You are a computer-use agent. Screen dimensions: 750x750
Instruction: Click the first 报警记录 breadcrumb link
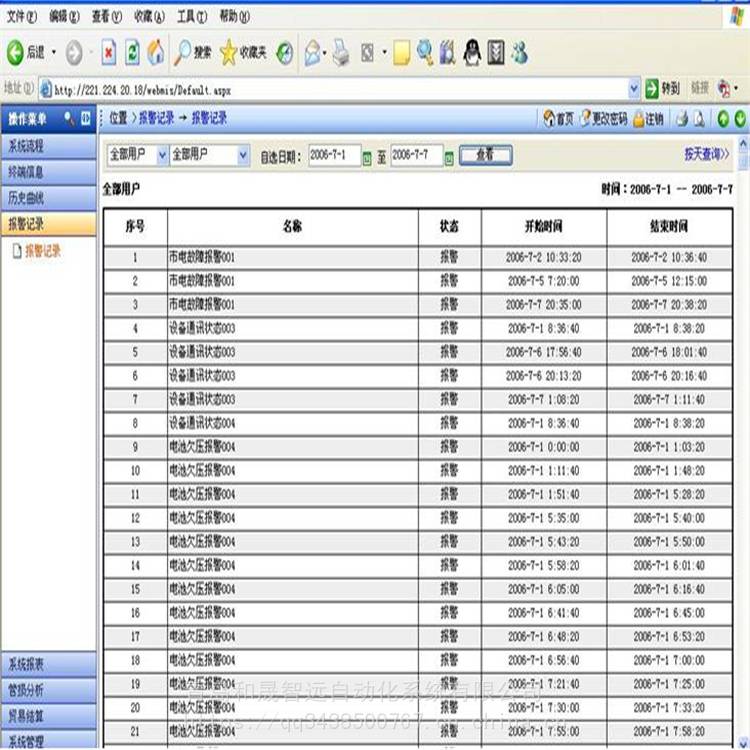point(156,118)
